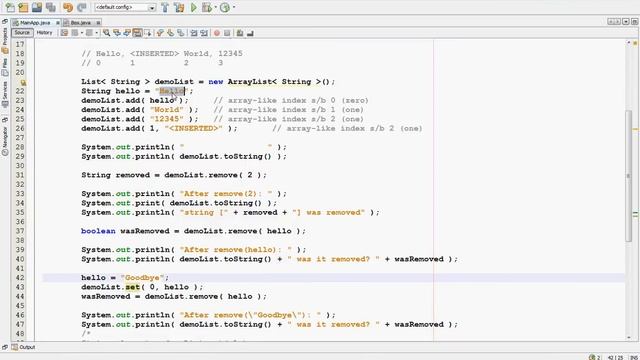This screenshot has width=640, height=360.
Task: Click the INS insert mode indicator
Action: click(x=634, y=358)
